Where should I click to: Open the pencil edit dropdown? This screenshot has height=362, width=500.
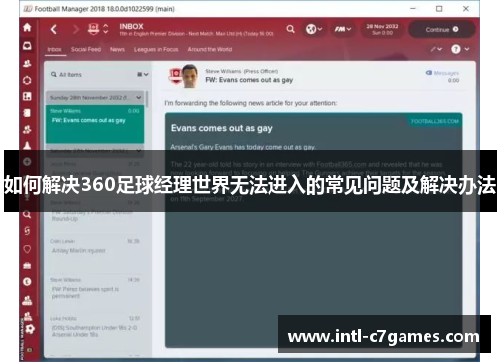[436, 49]
